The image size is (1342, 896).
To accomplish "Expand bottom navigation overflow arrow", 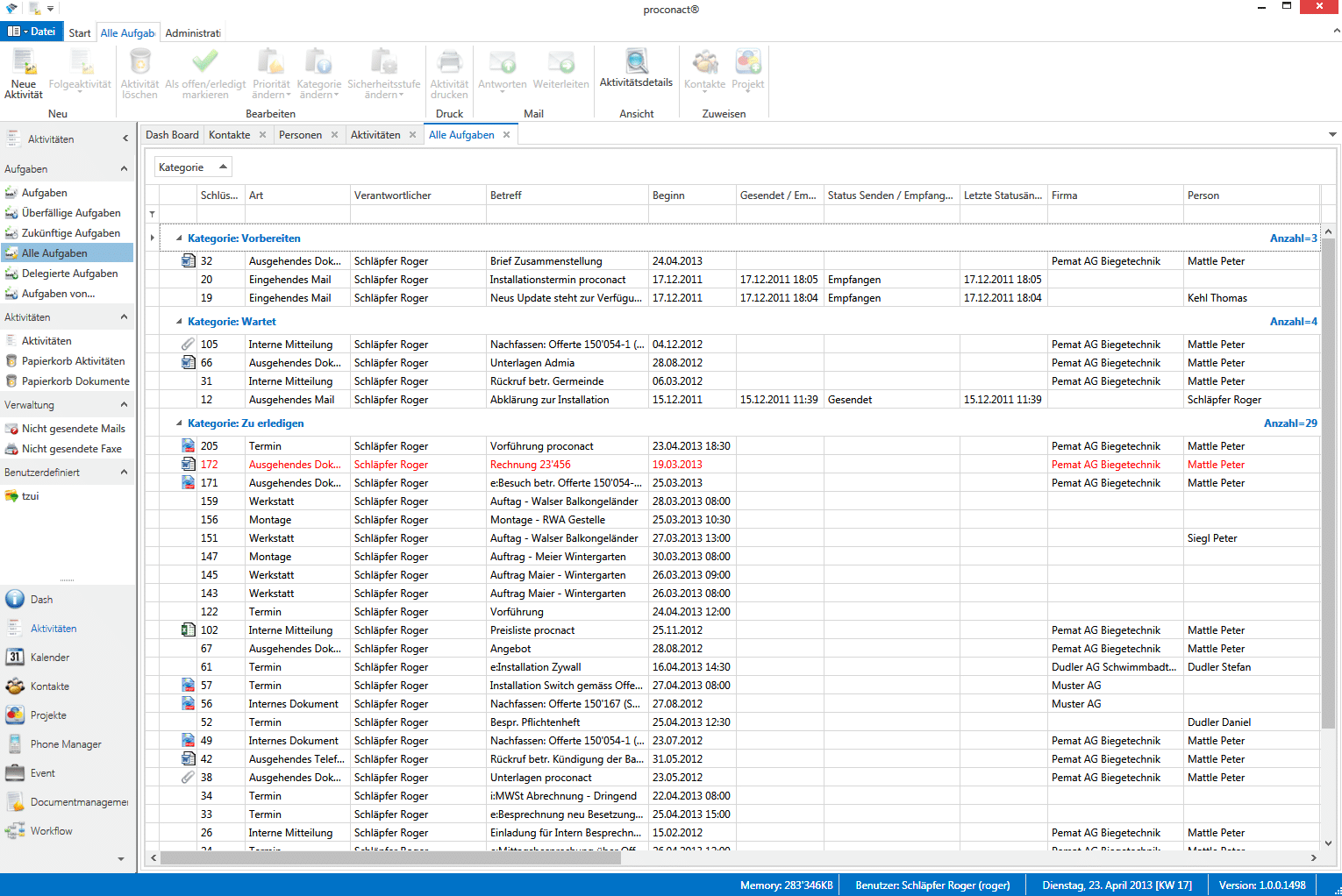I will [x=121, y=859].
